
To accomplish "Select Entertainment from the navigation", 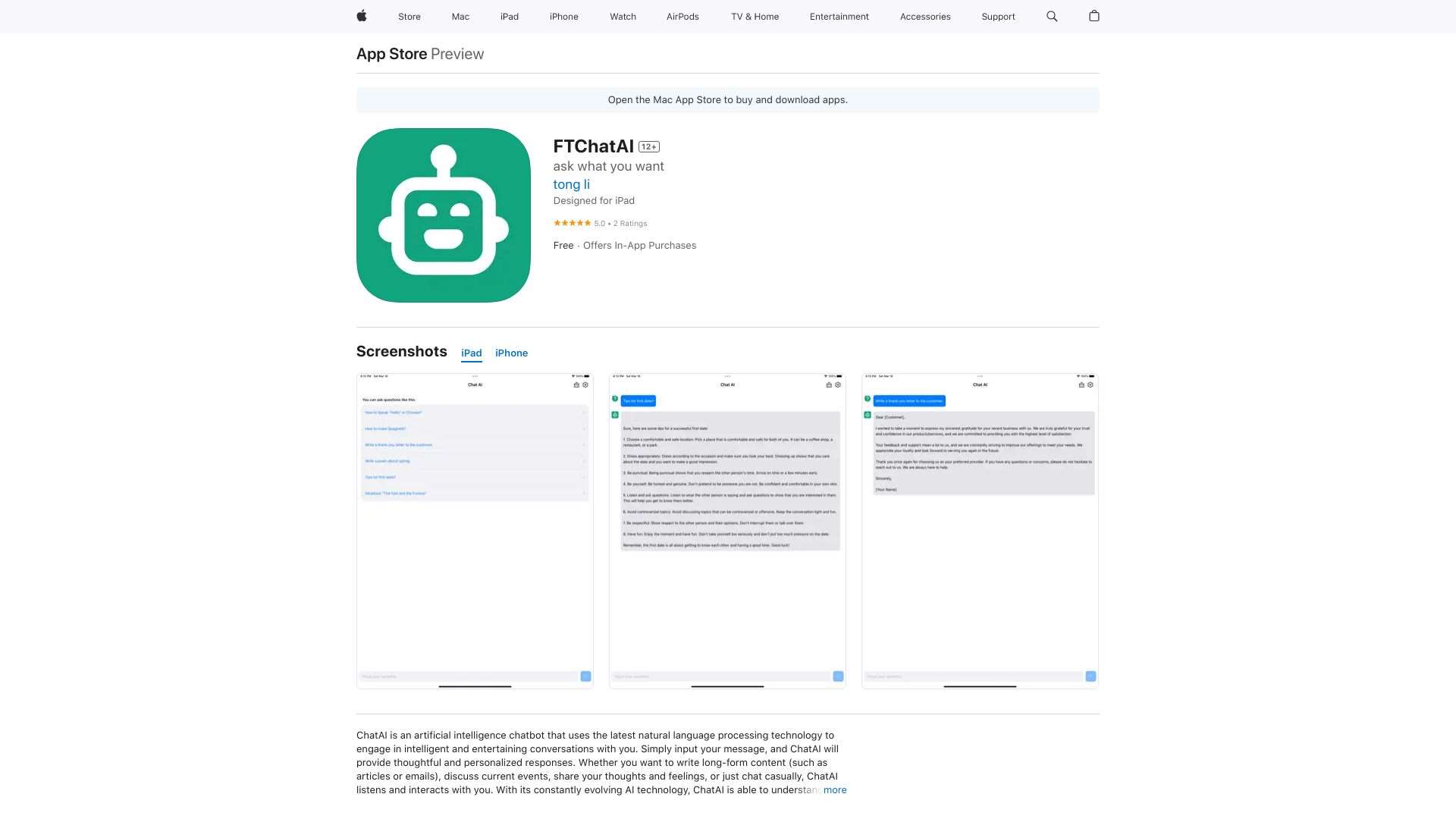I will click(839, 16).
